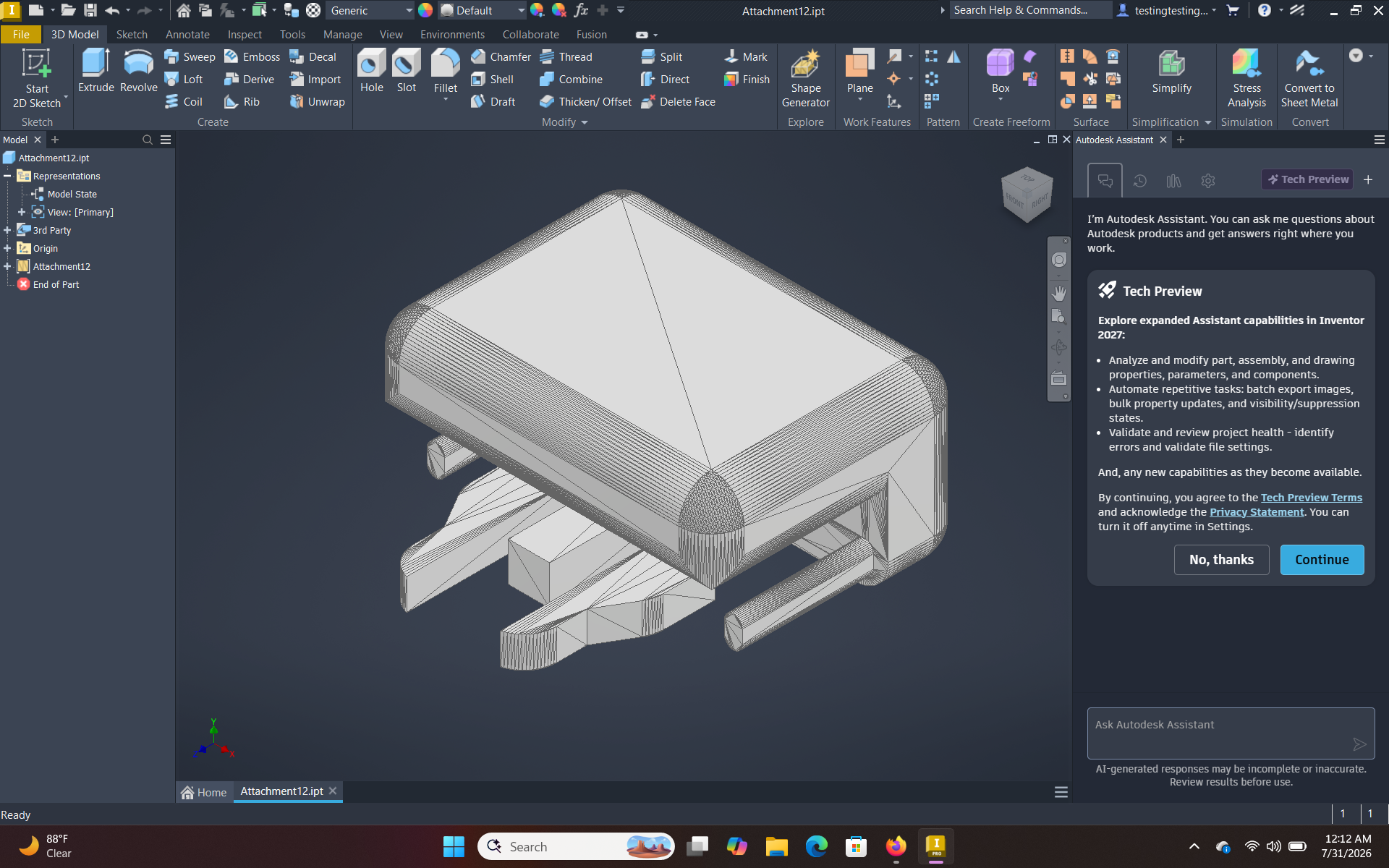
Task: Click the Thread tool
Action: point(566,56)
